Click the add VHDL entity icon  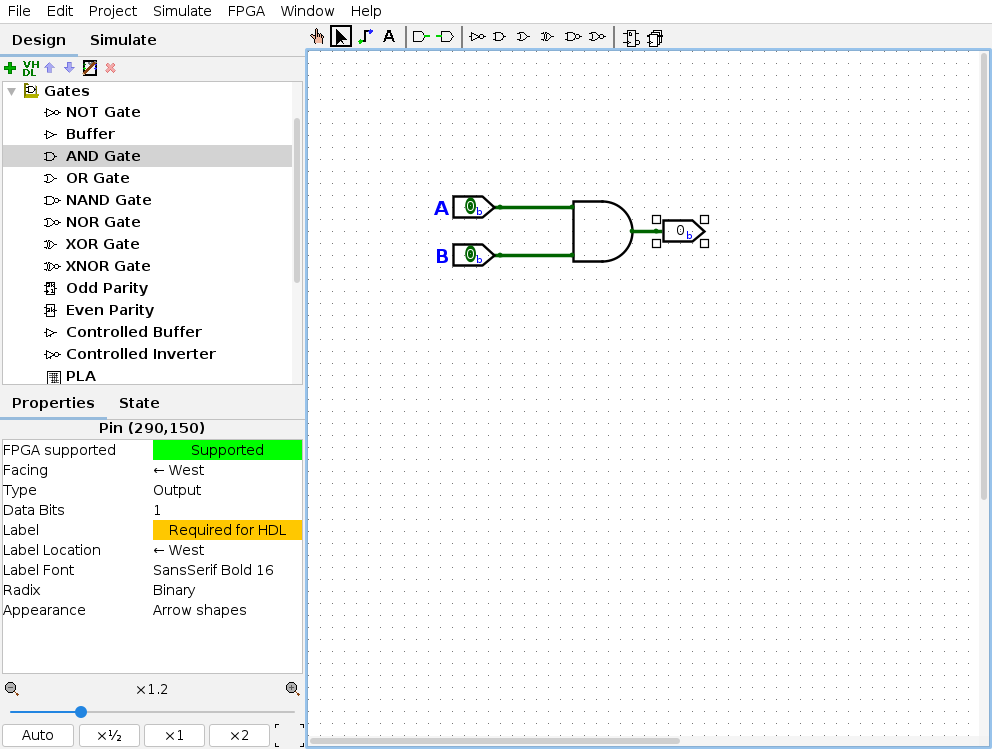tap(30, 68)
